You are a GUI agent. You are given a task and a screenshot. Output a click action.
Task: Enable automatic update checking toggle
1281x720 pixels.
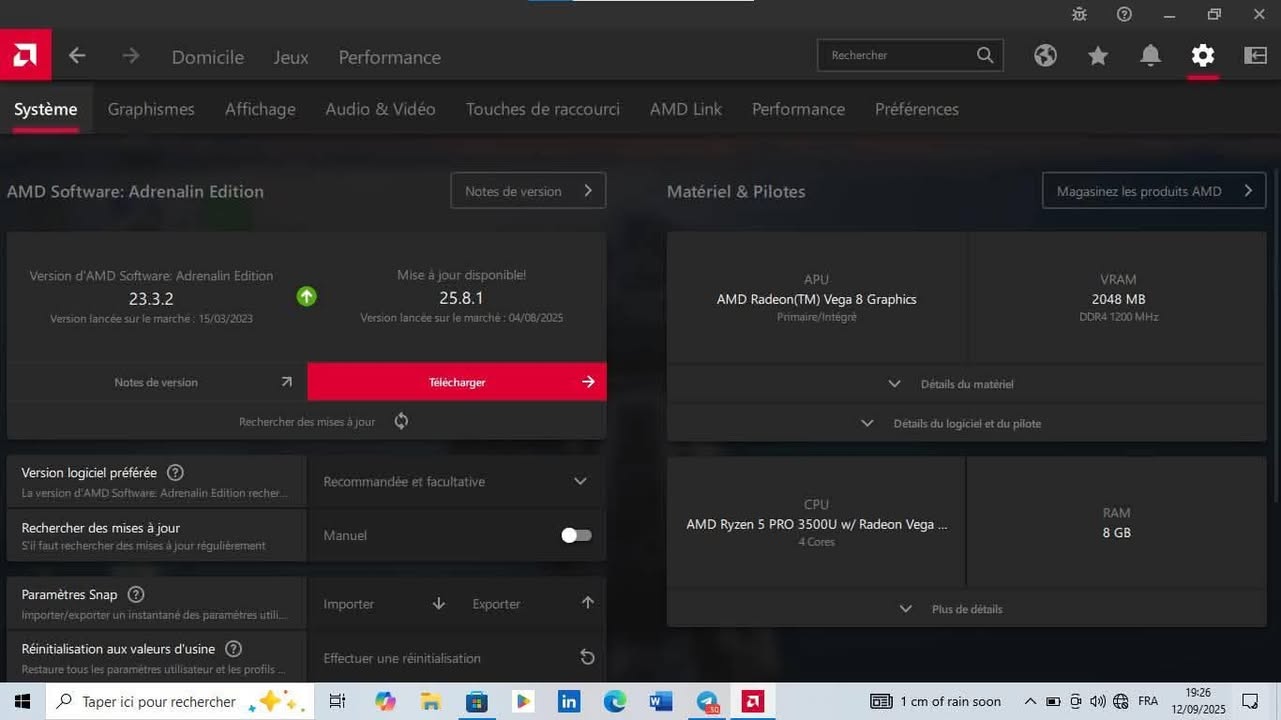[576, 535]
